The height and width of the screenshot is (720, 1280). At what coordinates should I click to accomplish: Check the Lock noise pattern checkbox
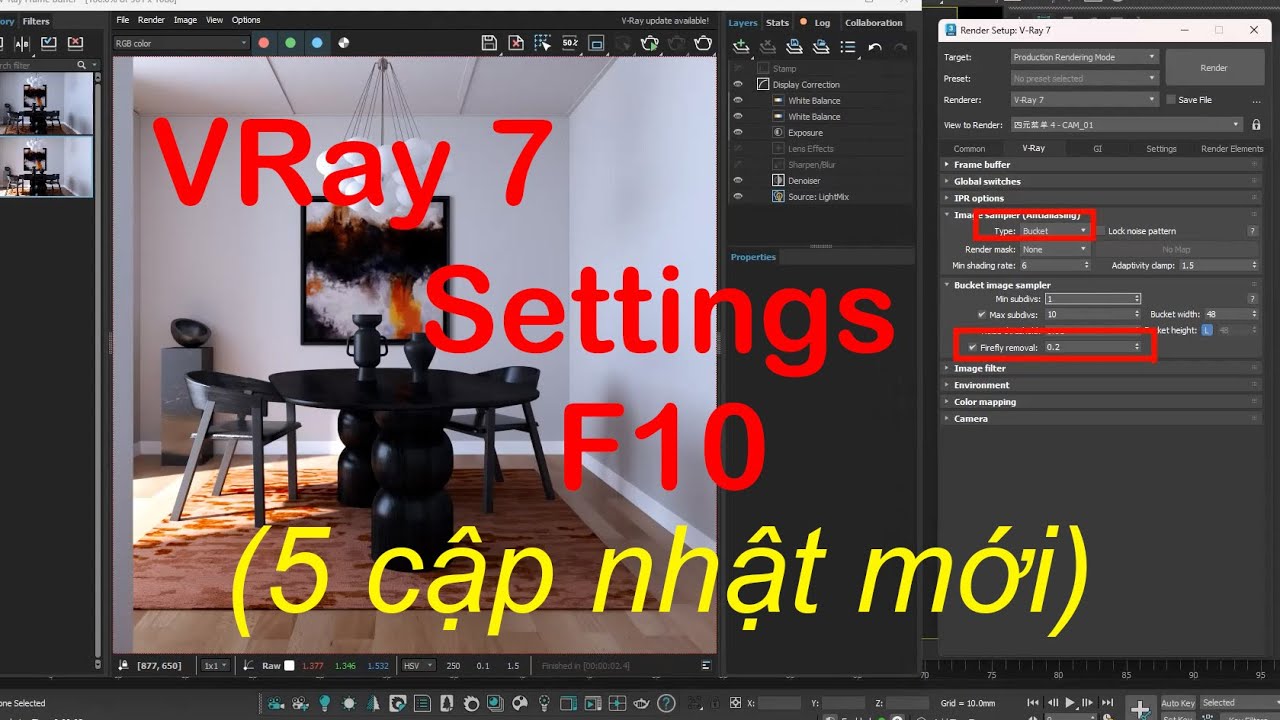pyautogui.click(x=1101, y=231)
